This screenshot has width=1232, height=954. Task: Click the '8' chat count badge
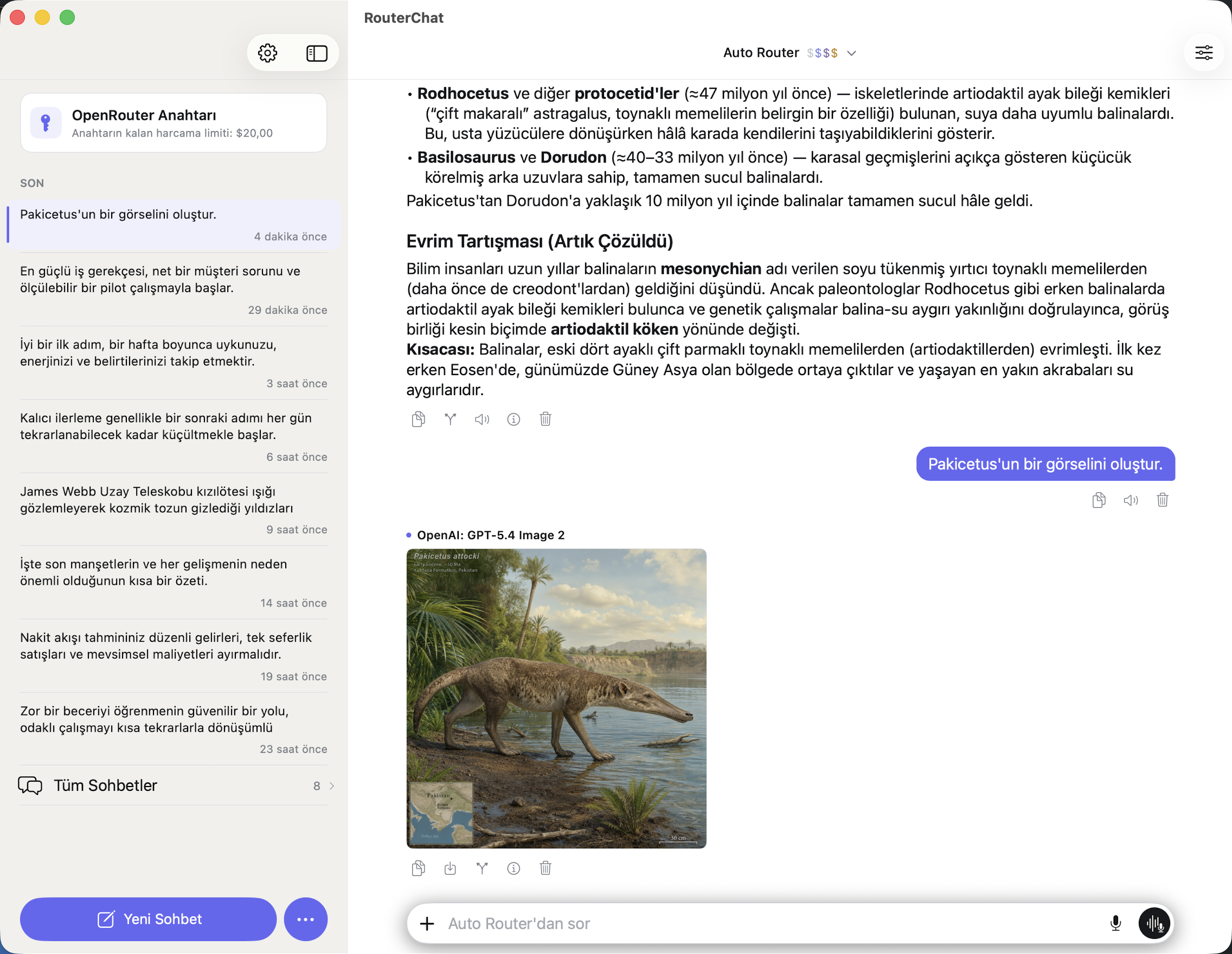tap(317, 786)
